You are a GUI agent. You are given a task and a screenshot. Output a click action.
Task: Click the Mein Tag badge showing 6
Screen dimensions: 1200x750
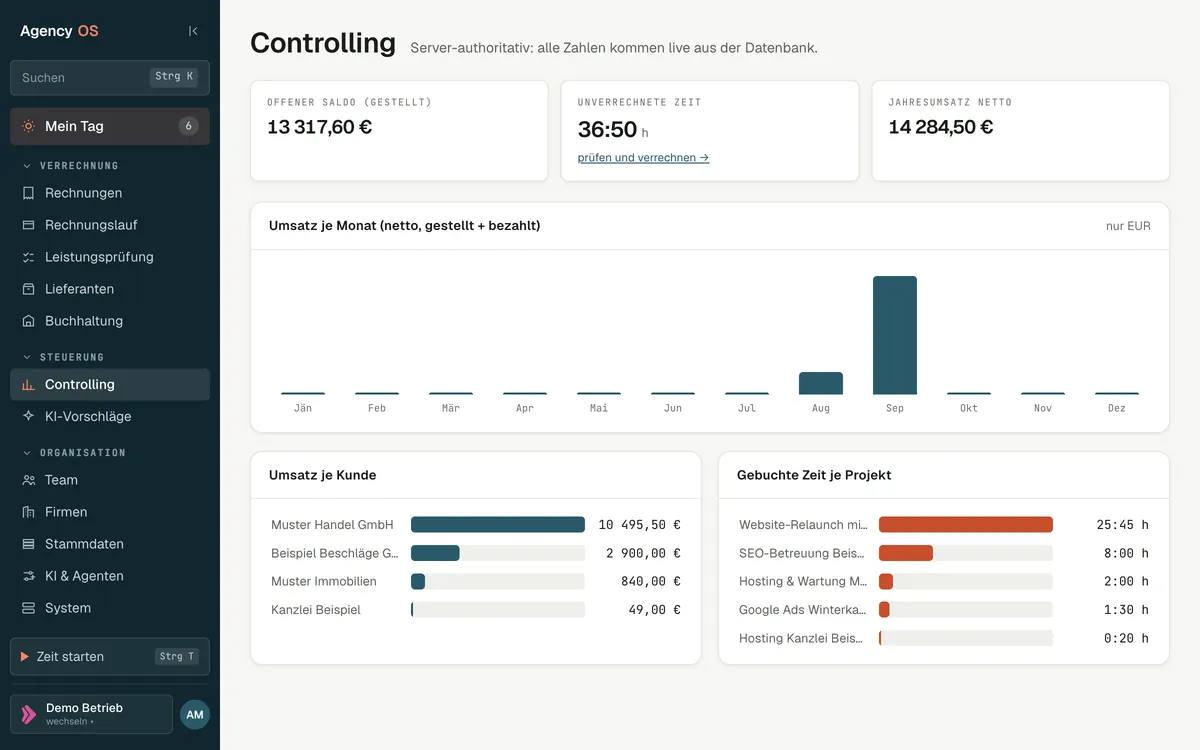click(x=188, y=126)
